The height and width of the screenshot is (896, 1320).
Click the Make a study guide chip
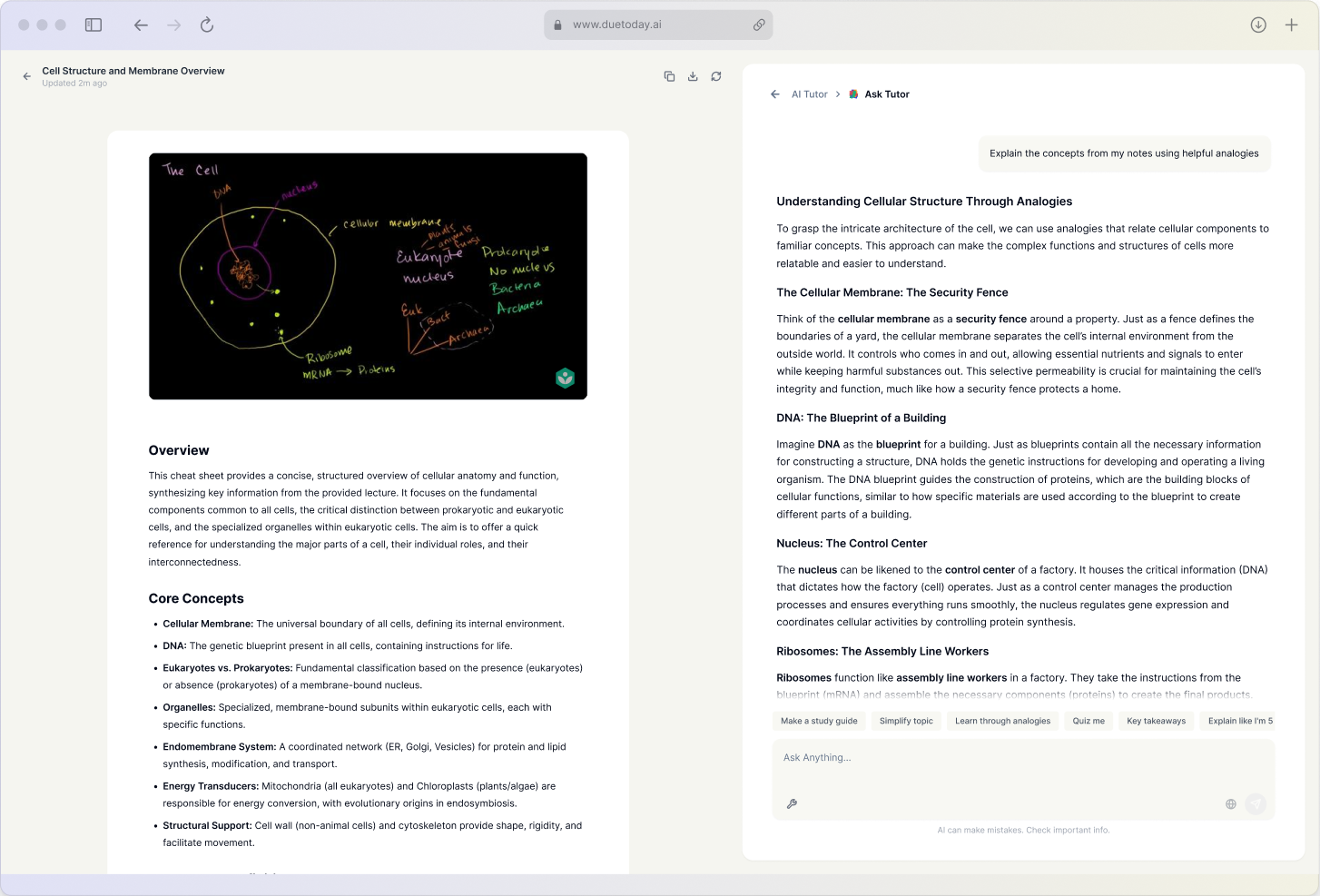tap(818, 720)
